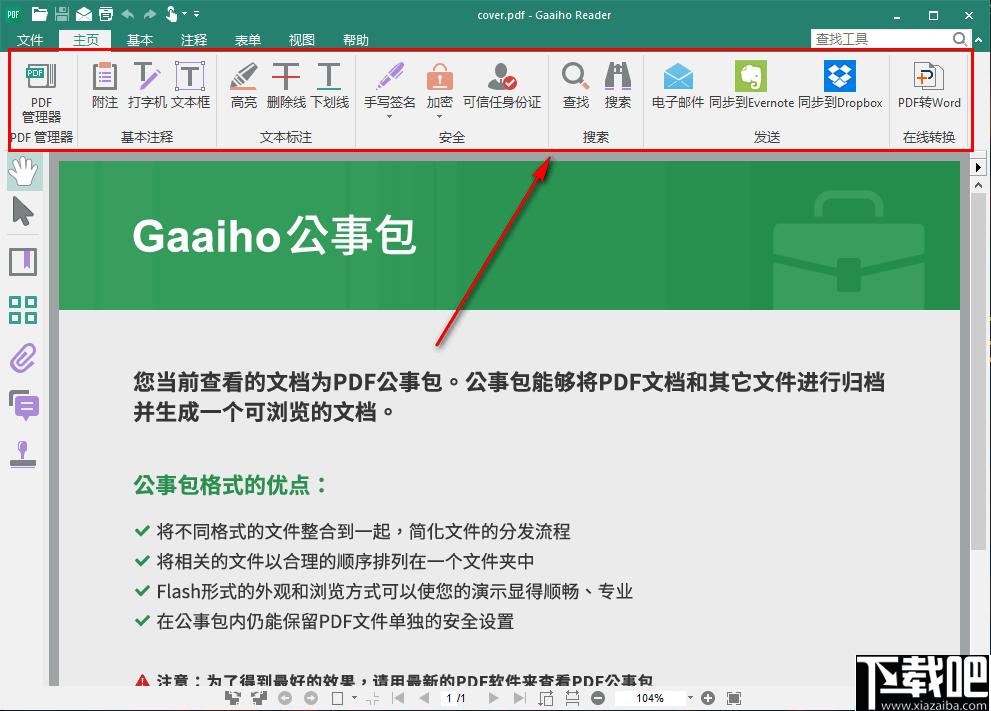Go to the last page

coord(520,698)
